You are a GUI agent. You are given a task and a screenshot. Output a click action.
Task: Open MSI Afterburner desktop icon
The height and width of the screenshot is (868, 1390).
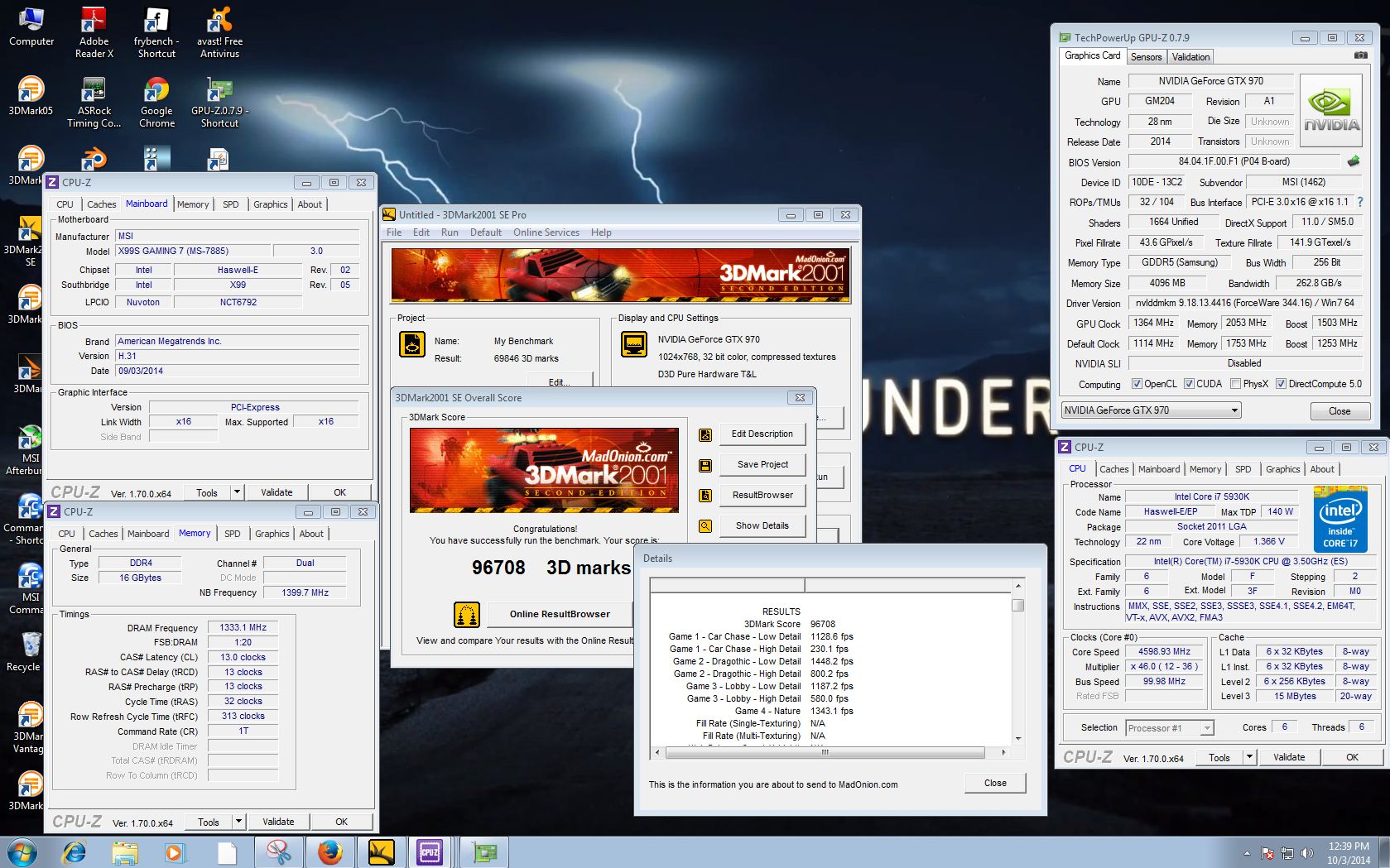(x=25, y=449)
